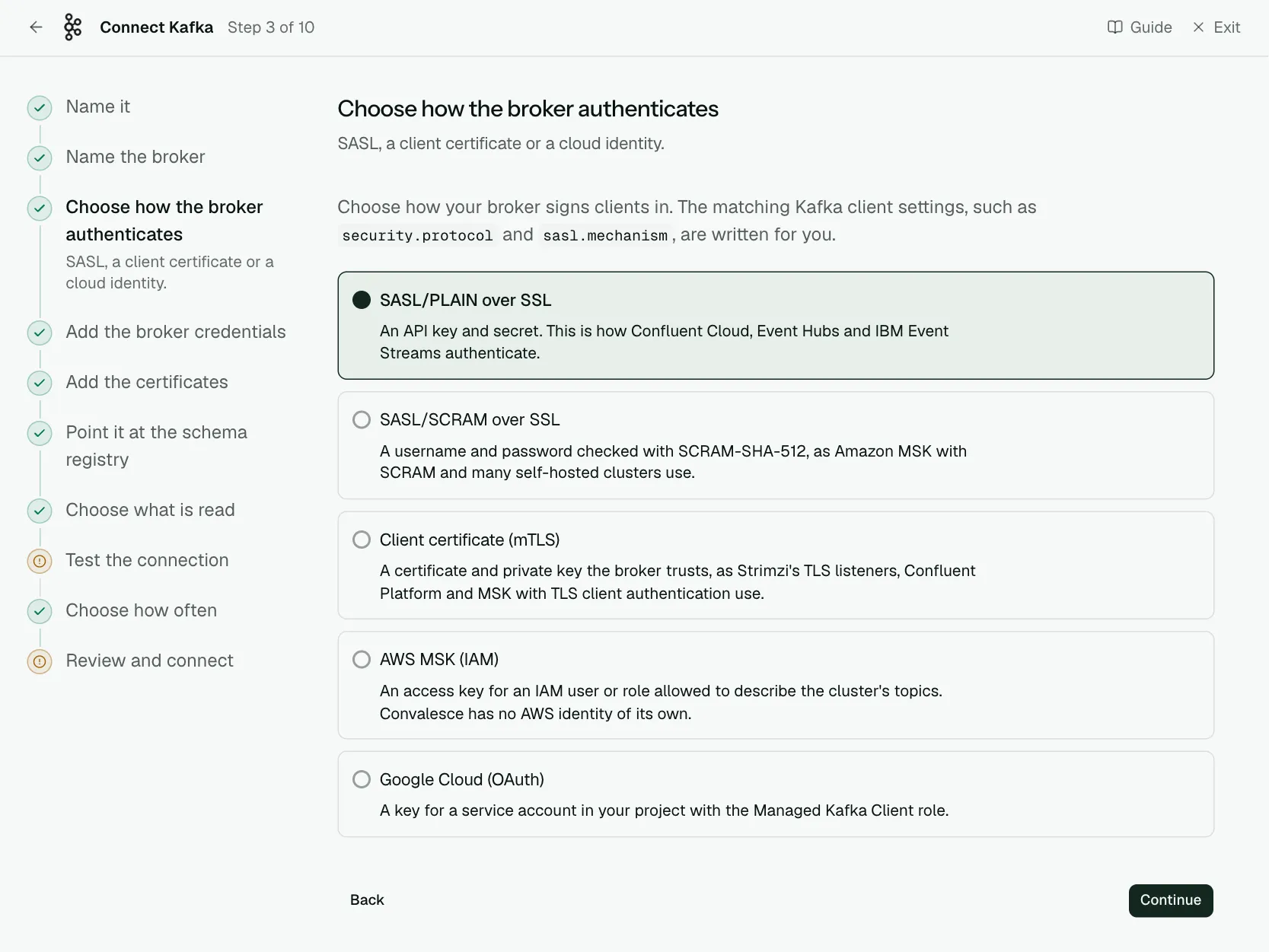Open the Choose how often step
This screenshot has width=1269, height=952.
click(x=141, y=610)
